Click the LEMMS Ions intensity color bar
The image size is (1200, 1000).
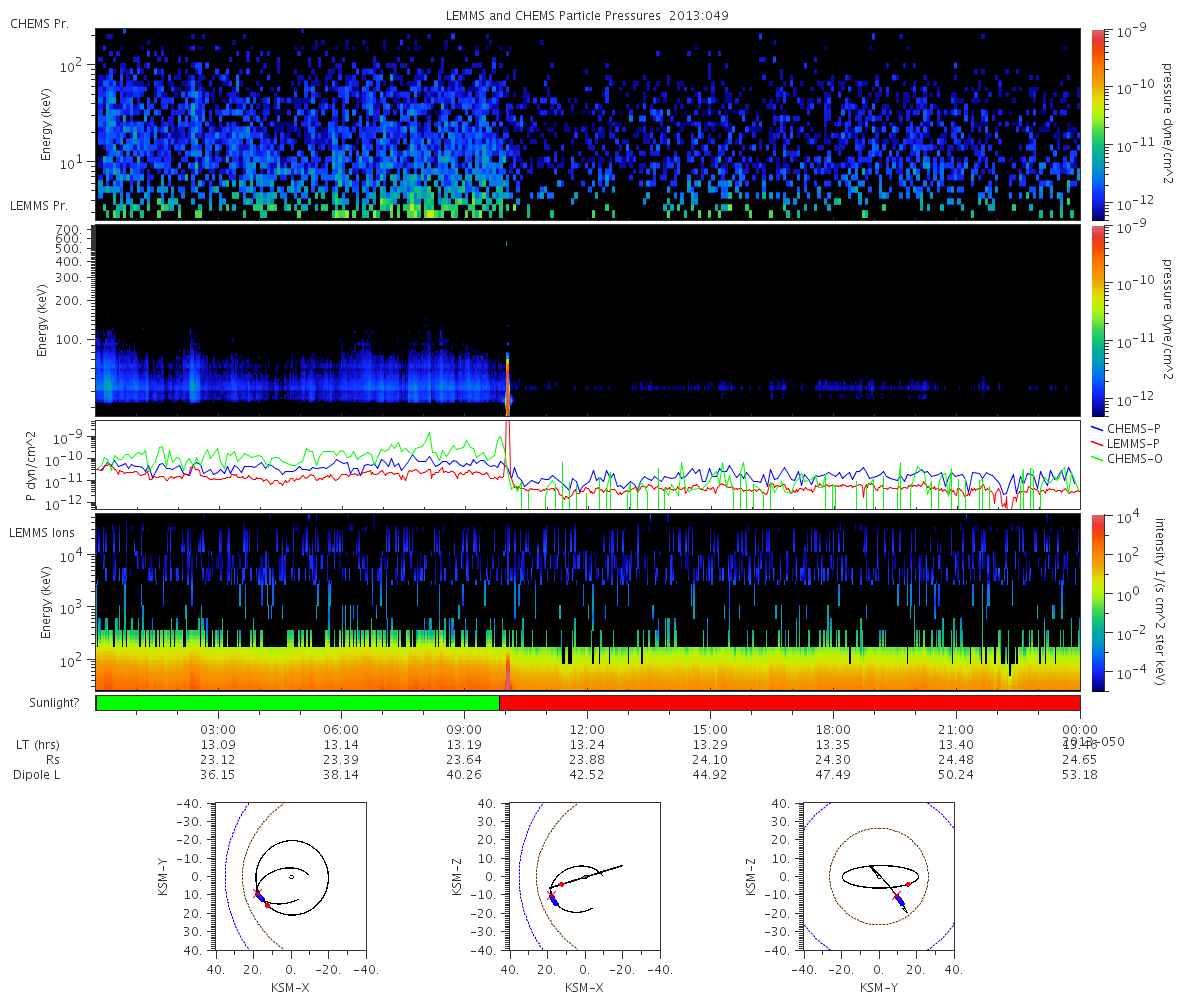pos(1098,602)
